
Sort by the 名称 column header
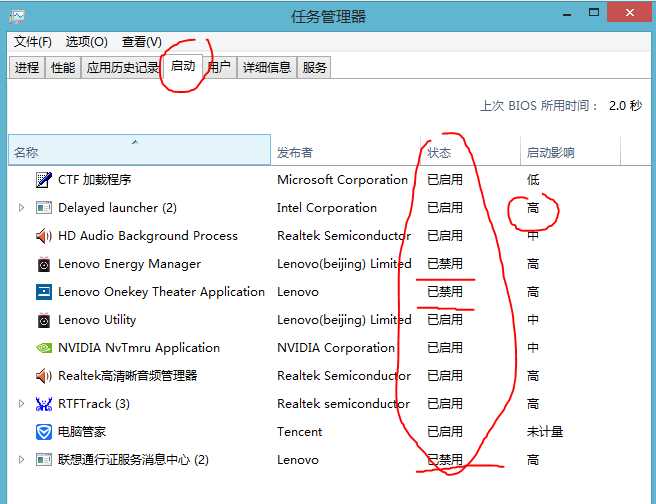[x=140, y=150]
